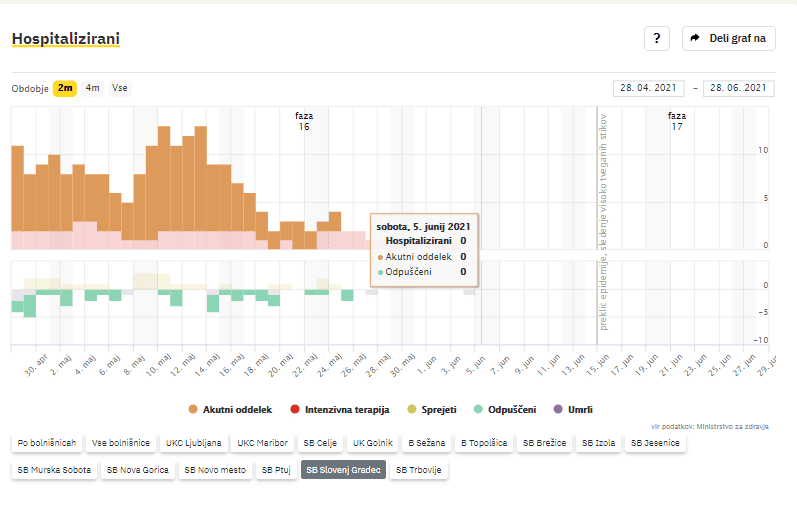Choose SB Murska Sobota hospital

point(54,469)
